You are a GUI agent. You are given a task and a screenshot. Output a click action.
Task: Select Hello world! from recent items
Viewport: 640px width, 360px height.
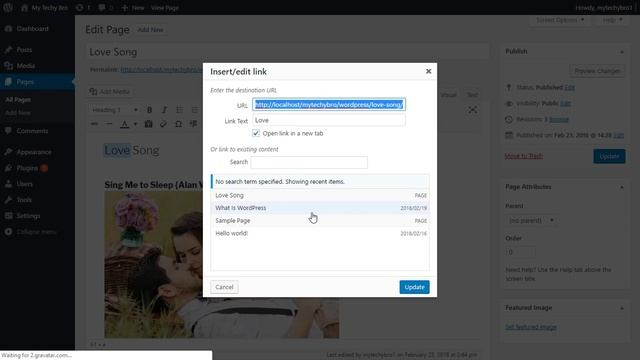320,233
